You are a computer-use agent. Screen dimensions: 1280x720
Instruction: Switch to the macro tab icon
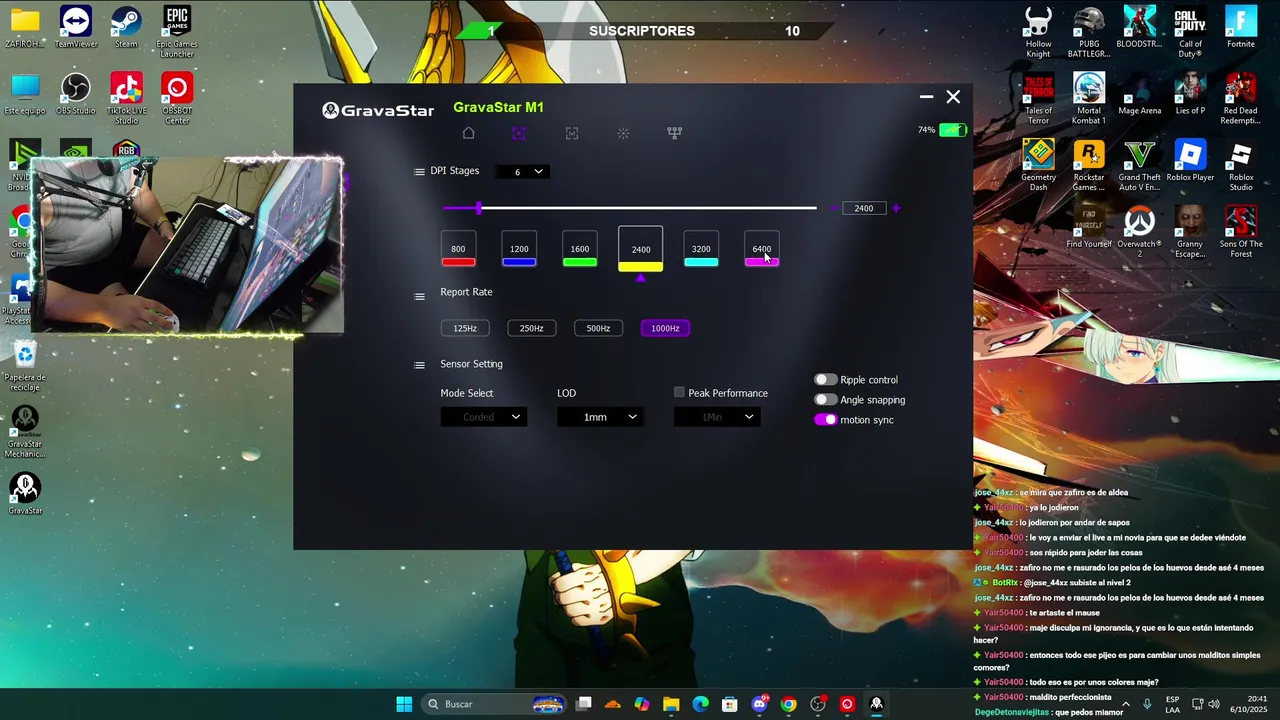pos(571,133)
